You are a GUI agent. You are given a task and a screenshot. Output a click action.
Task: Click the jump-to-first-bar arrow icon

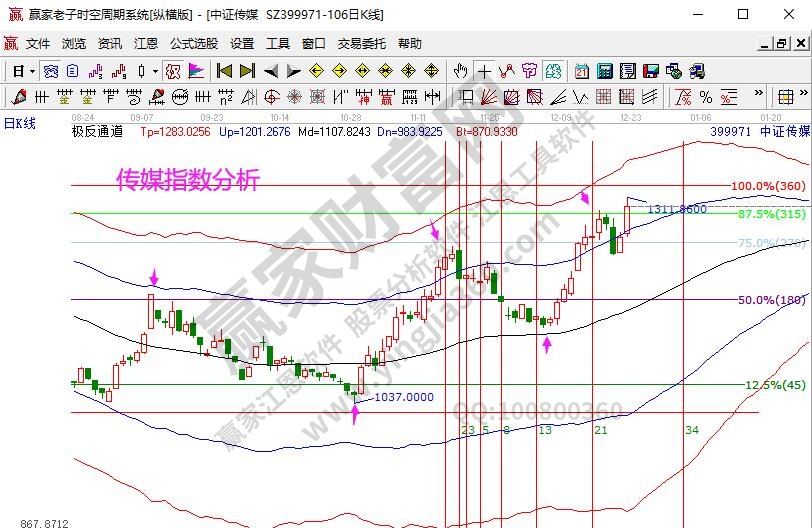(x=224, y=71)
